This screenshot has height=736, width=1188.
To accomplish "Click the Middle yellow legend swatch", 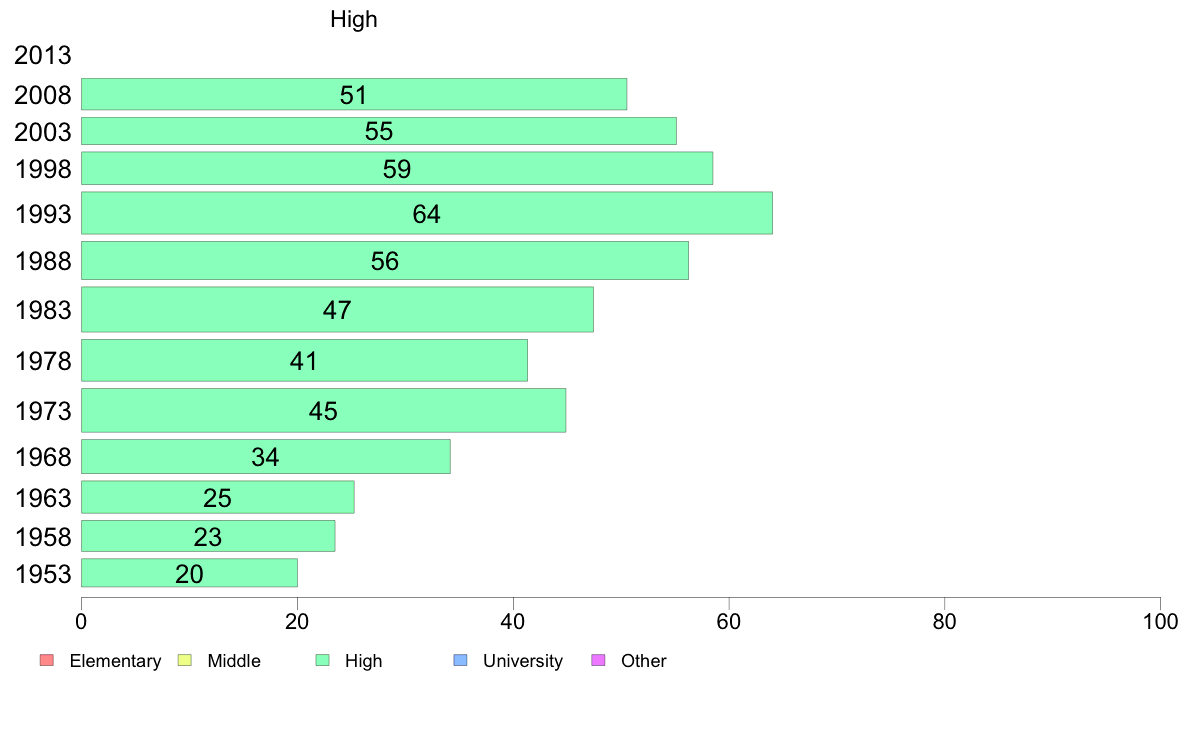I will click(185, 660).
